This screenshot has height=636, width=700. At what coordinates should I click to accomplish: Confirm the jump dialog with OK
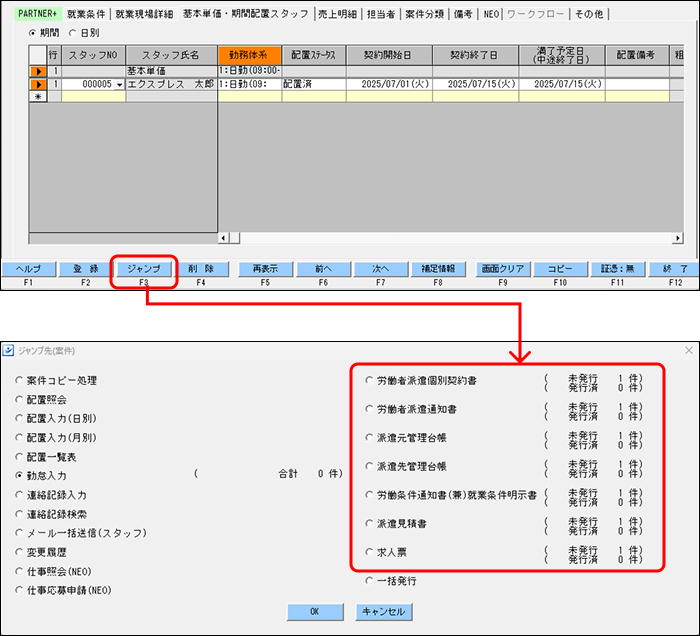pos(315,612)
